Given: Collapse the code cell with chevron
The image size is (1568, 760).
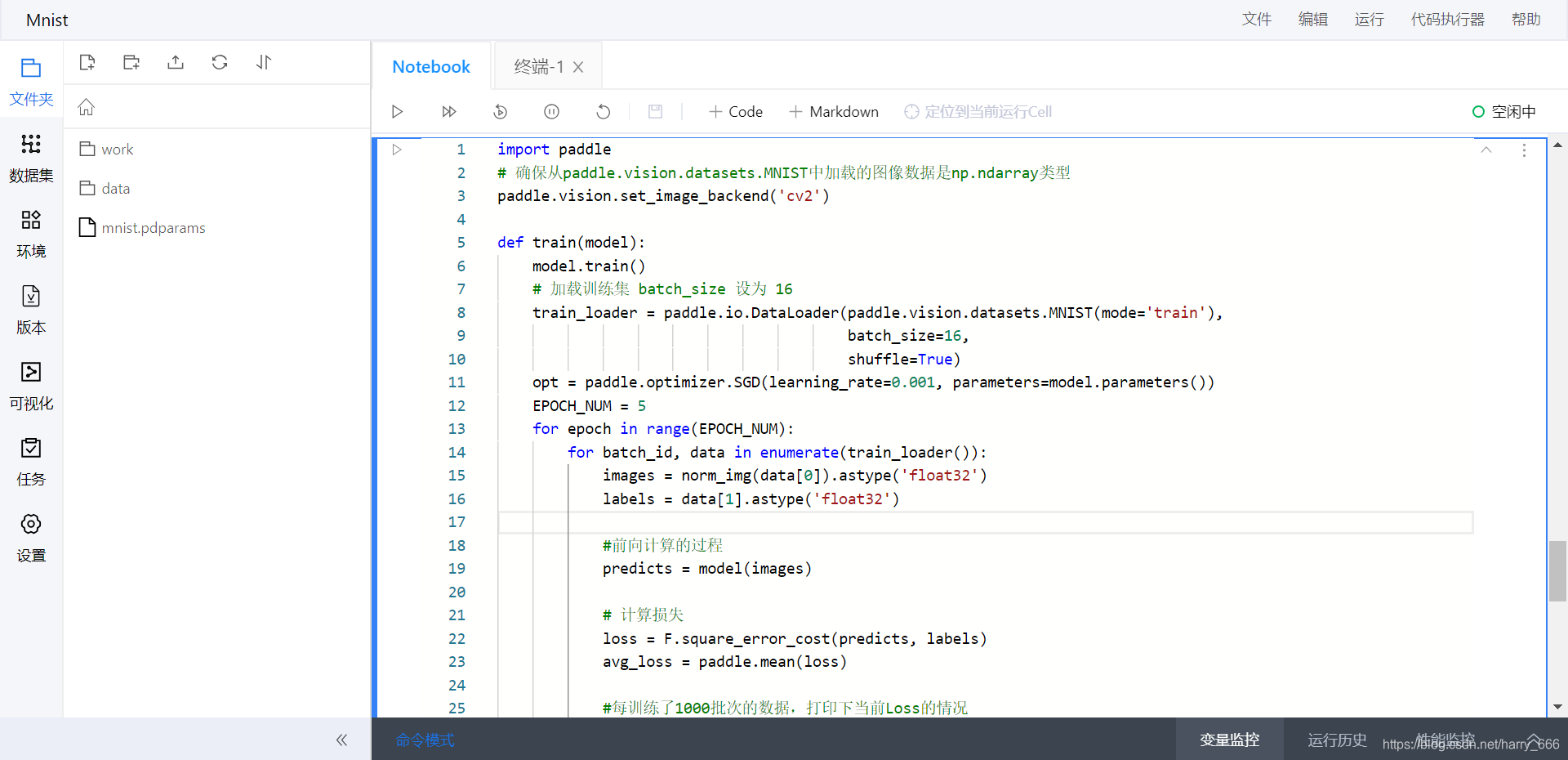Looking at the screenshot, I should tap(1486, 150).
